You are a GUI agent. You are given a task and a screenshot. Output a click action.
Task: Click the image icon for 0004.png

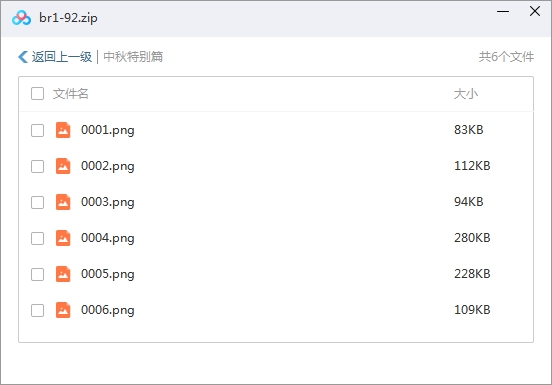(63, 238)
